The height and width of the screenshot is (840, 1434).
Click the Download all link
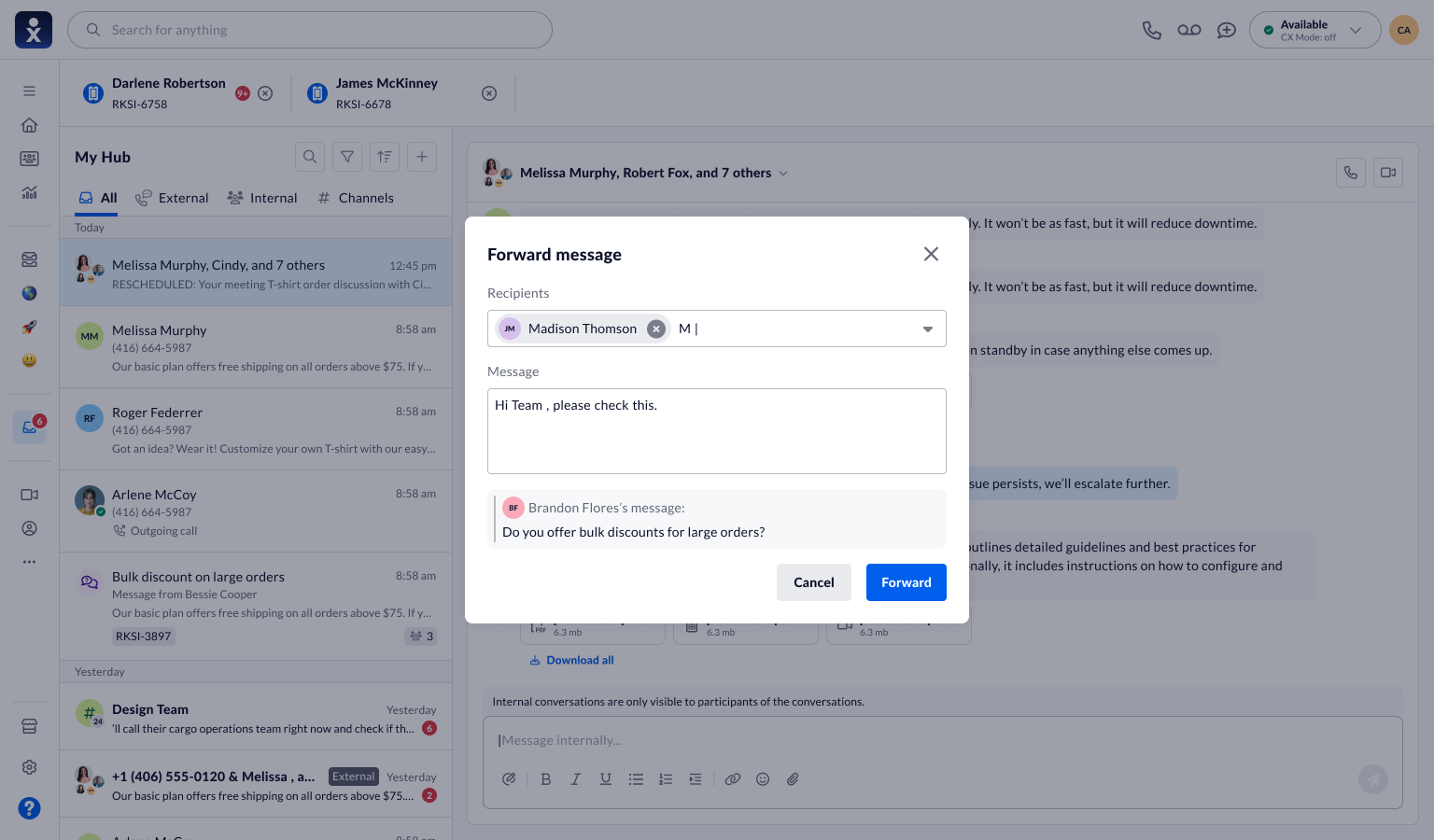click(571, 660)
